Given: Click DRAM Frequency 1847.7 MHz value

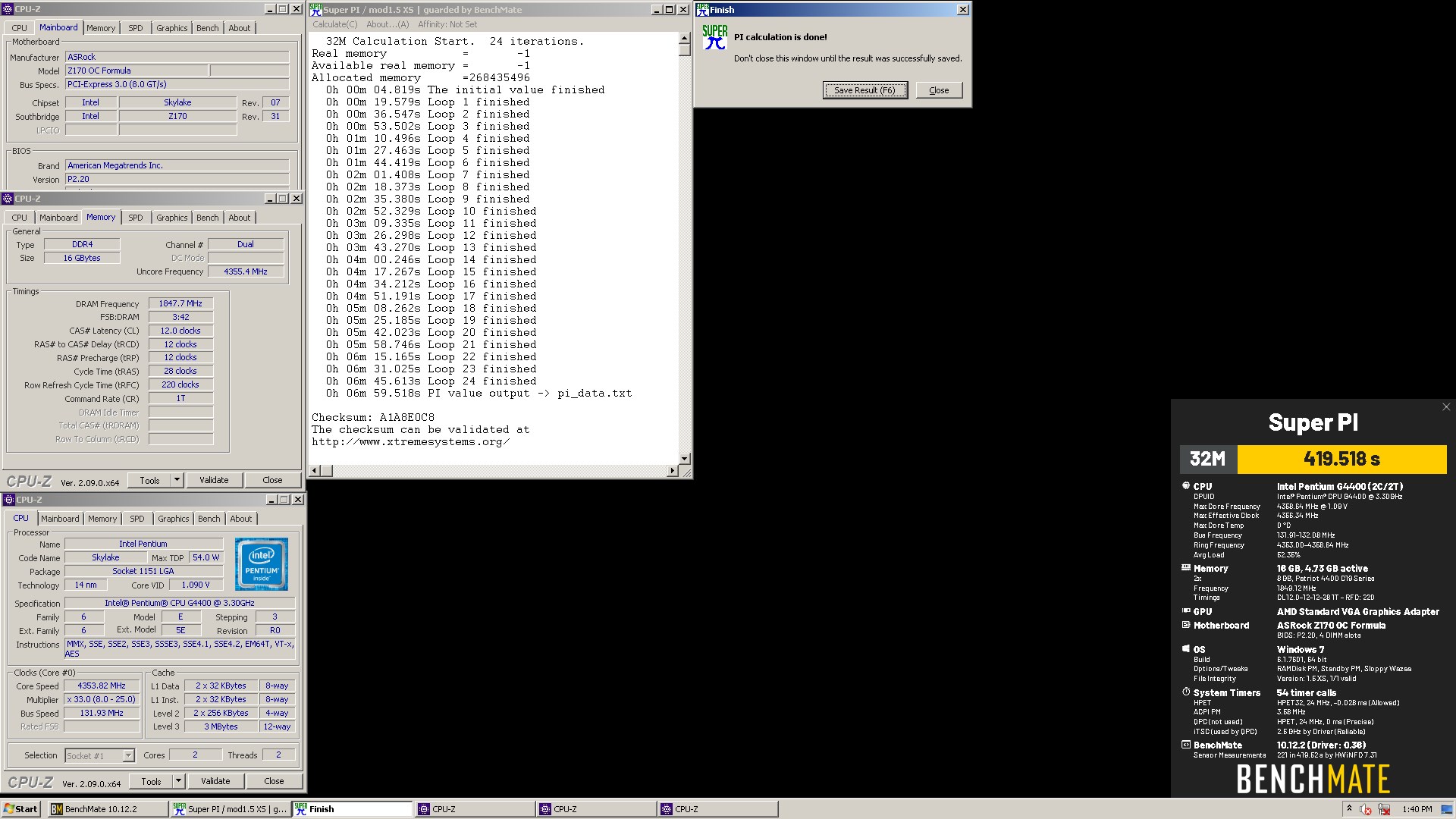Looking at the screenshot, I should pyautogui.click(x=180, y=303).
